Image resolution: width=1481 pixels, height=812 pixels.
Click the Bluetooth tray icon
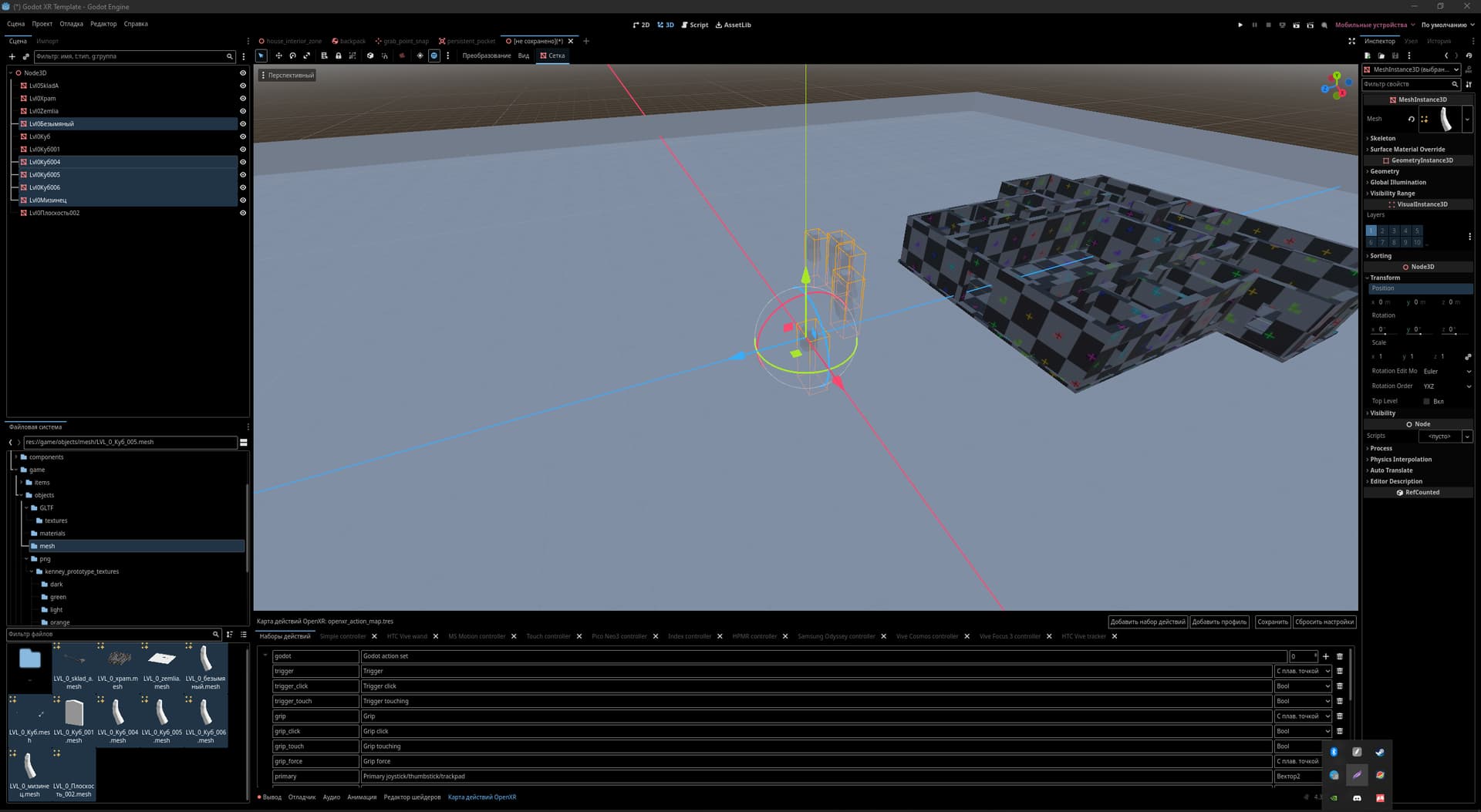click(1334, 752)
